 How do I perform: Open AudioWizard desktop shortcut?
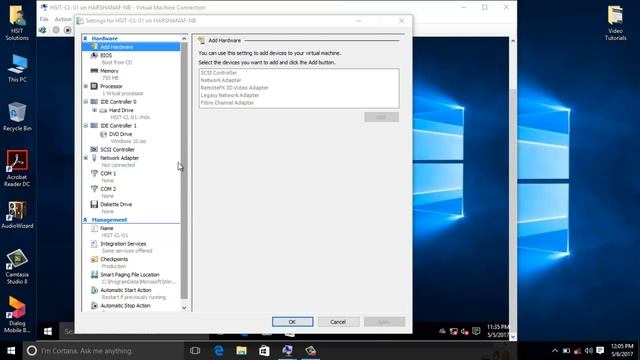[17, 214]
